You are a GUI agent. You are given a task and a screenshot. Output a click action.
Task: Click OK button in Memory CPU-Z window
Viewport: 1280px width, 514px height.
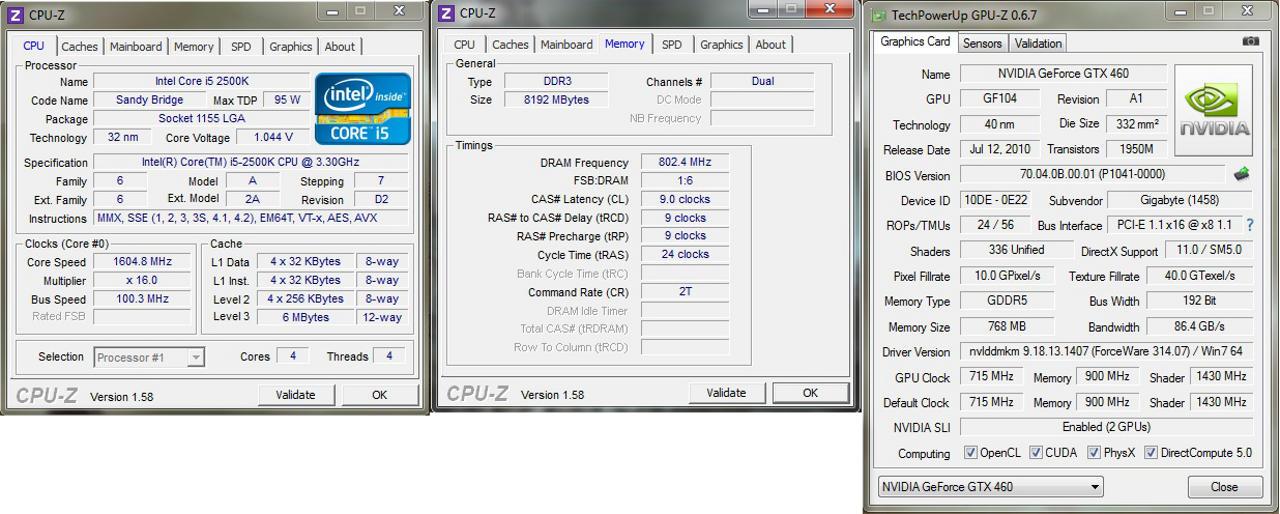pyautogui.click(x=811, y=393)
